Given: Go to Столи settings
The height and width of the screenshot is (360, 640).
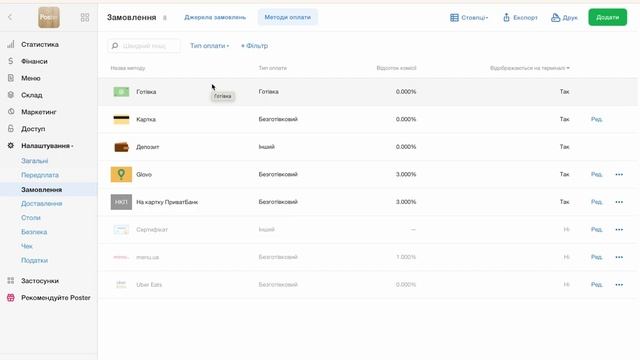Looking at the screenshot, I should click(x=31, y=218).
